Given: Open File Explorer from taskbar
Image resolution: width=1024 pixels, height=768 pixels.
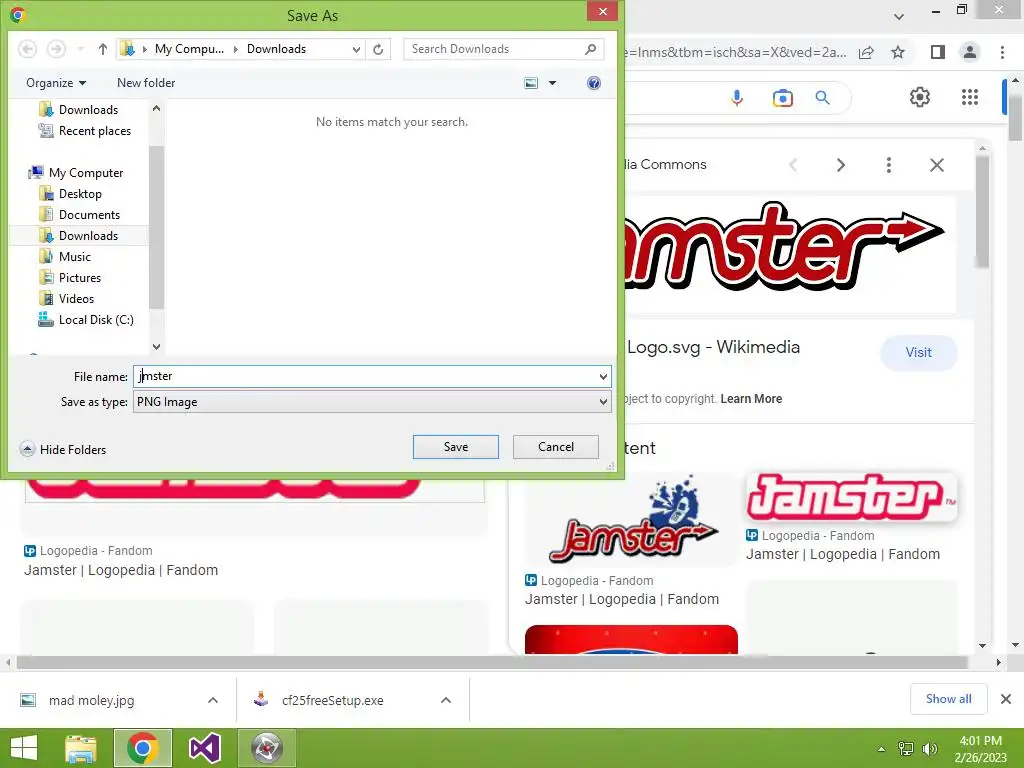Looking at the screenshot, I should click(x=81, y=748).
